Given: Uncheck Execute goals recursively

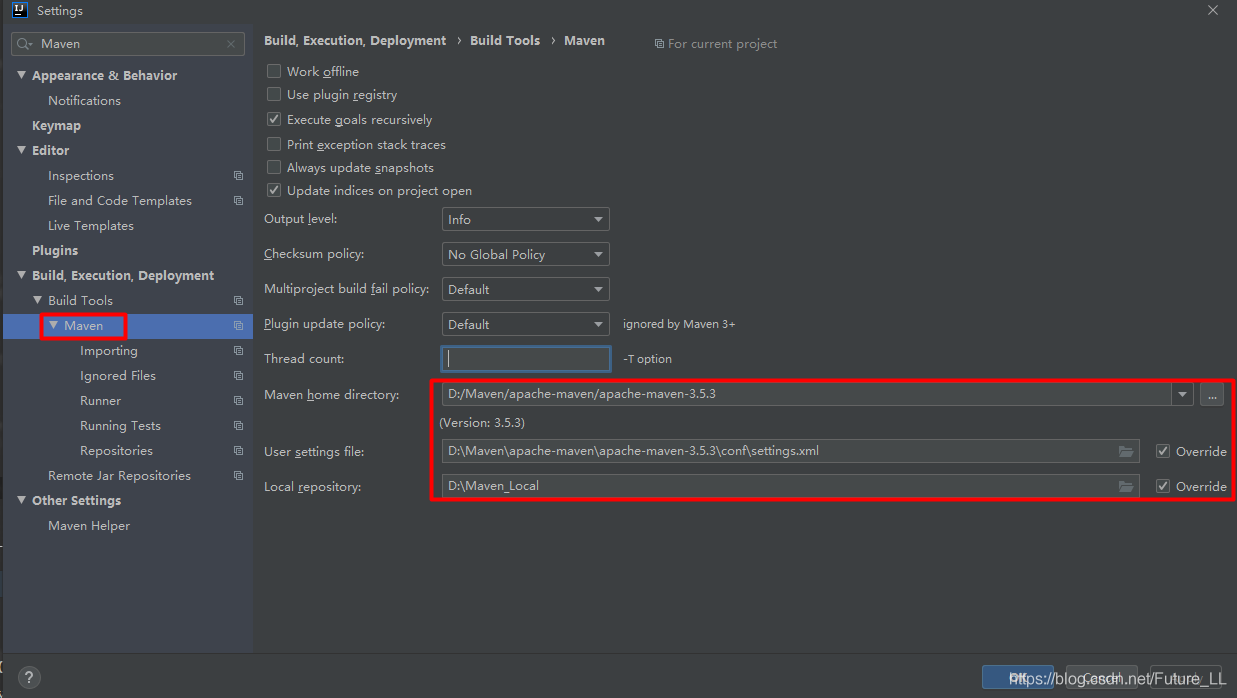Looking at the screenshot, I should (x=274, y=119).
